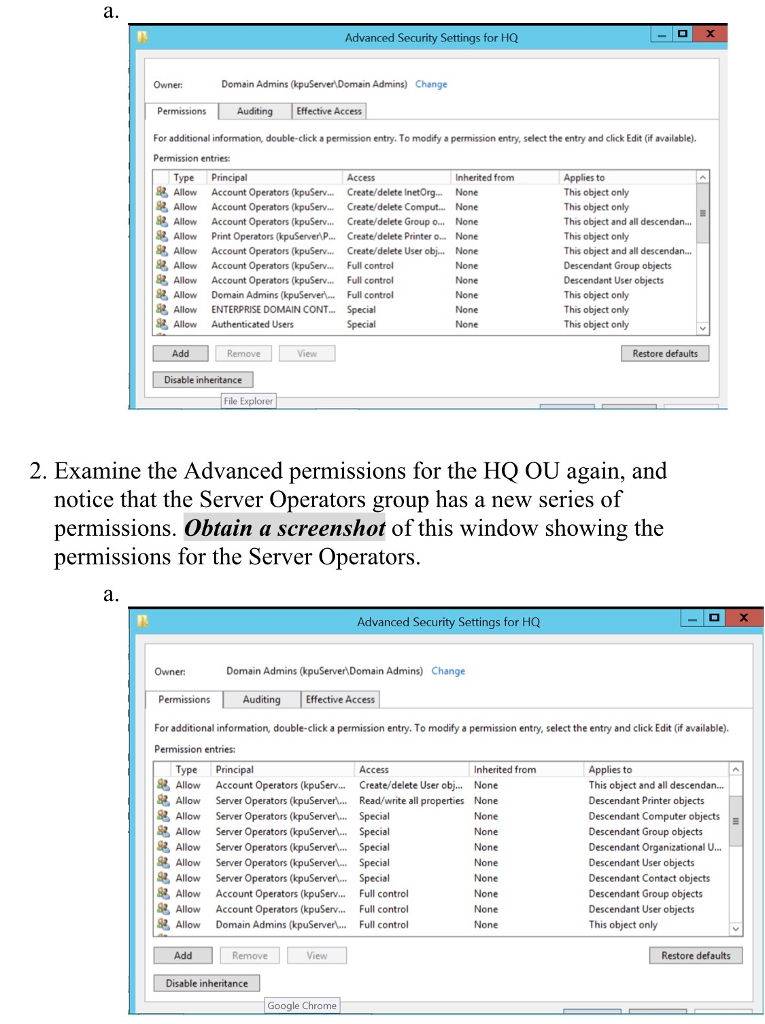
Task: Click Disable inheritance in the Server Operators window
Action: [206, 983]
